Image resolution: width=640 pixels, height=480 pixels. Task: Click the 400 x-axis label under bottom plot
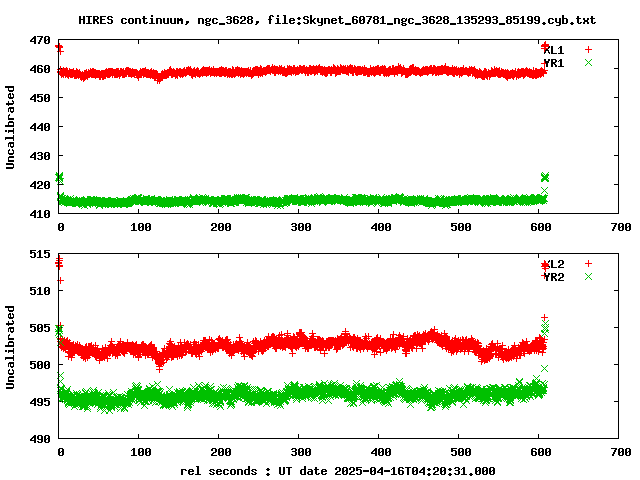381,452
